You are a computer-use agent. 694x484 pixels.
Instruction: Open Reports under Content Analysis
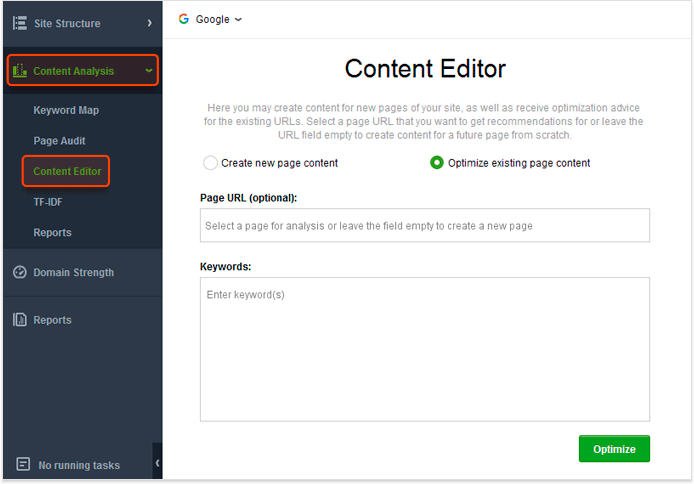pyautogui.click(x=52, y=233)
